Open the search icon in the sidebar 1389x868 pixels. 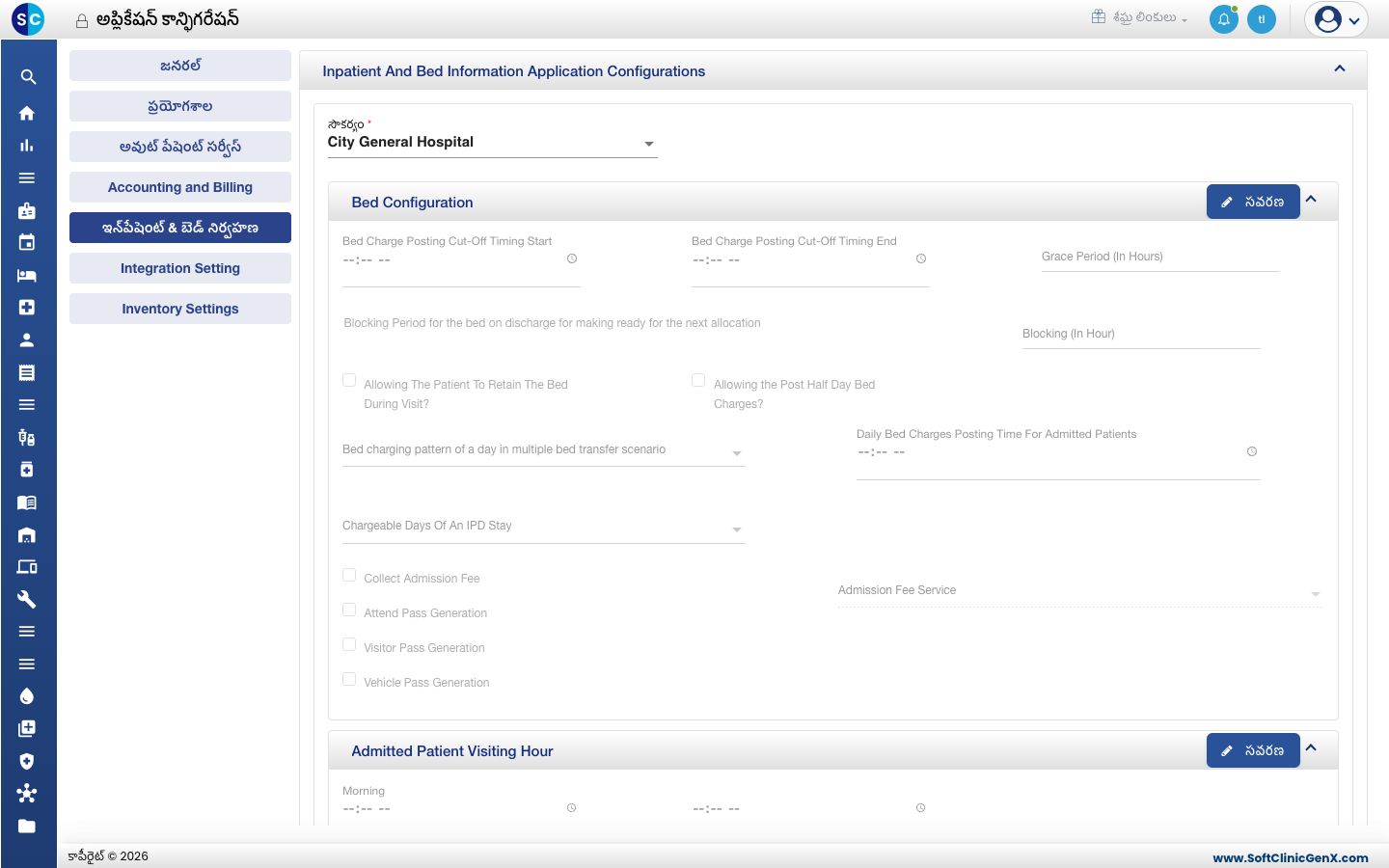[x=28, y=77]
